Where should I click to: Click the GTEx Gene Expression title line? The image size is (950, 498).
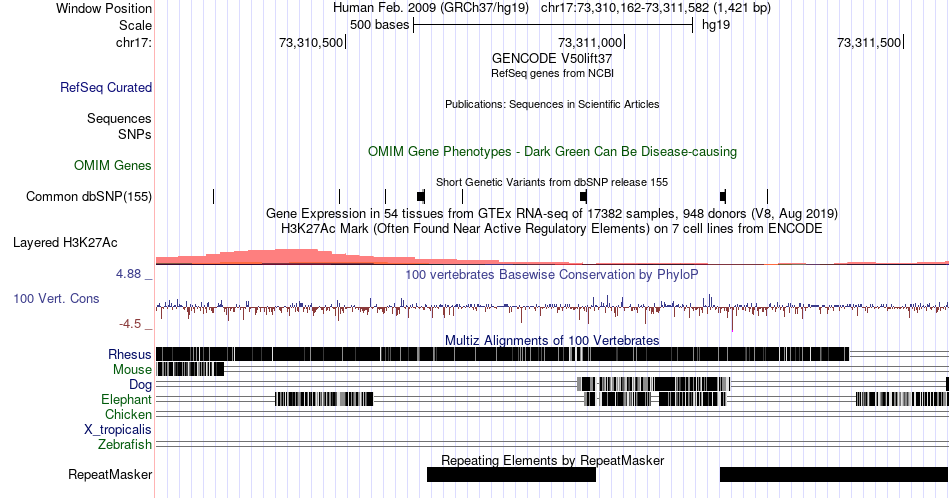[552, 213]
